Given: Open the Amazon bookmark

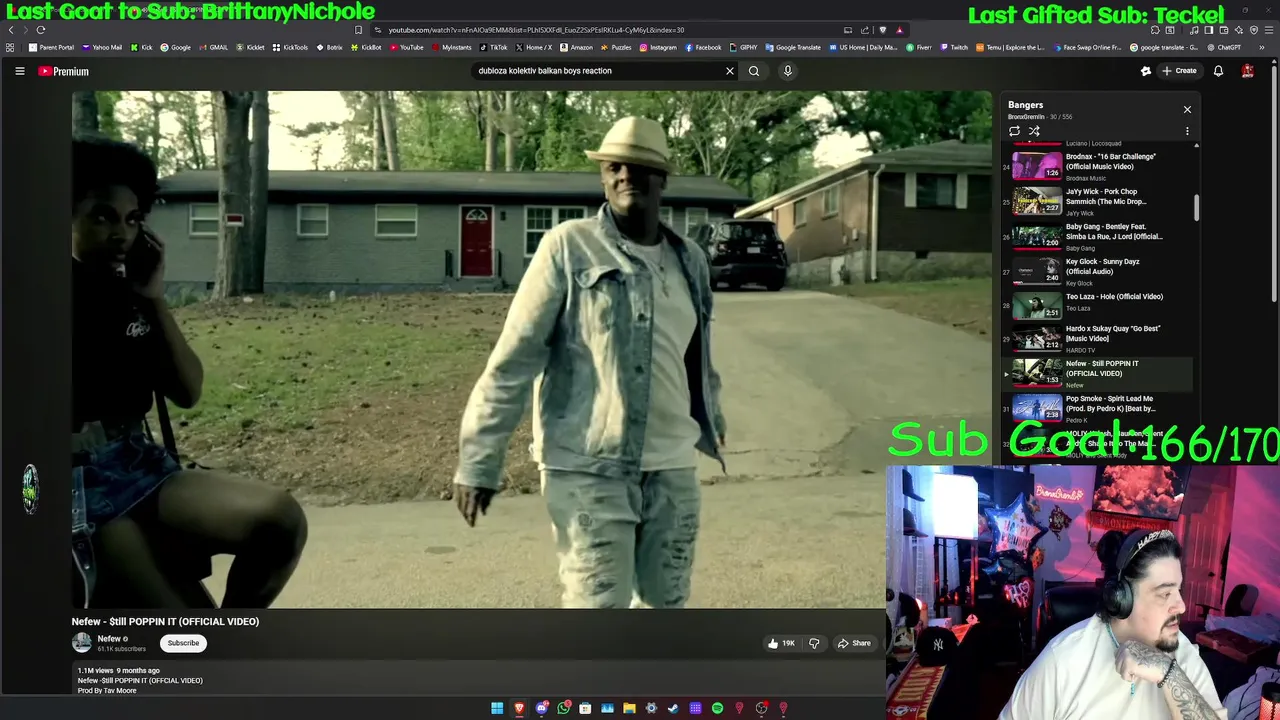Looking at the screenshot, I should coord(576,47).
